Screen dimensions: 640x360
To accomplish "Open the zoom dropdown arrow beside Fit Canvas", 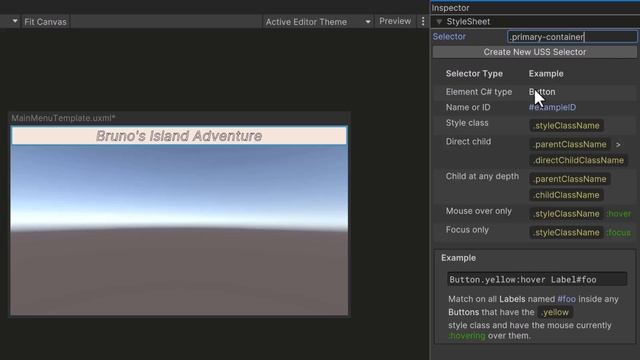I will [15, 21].
